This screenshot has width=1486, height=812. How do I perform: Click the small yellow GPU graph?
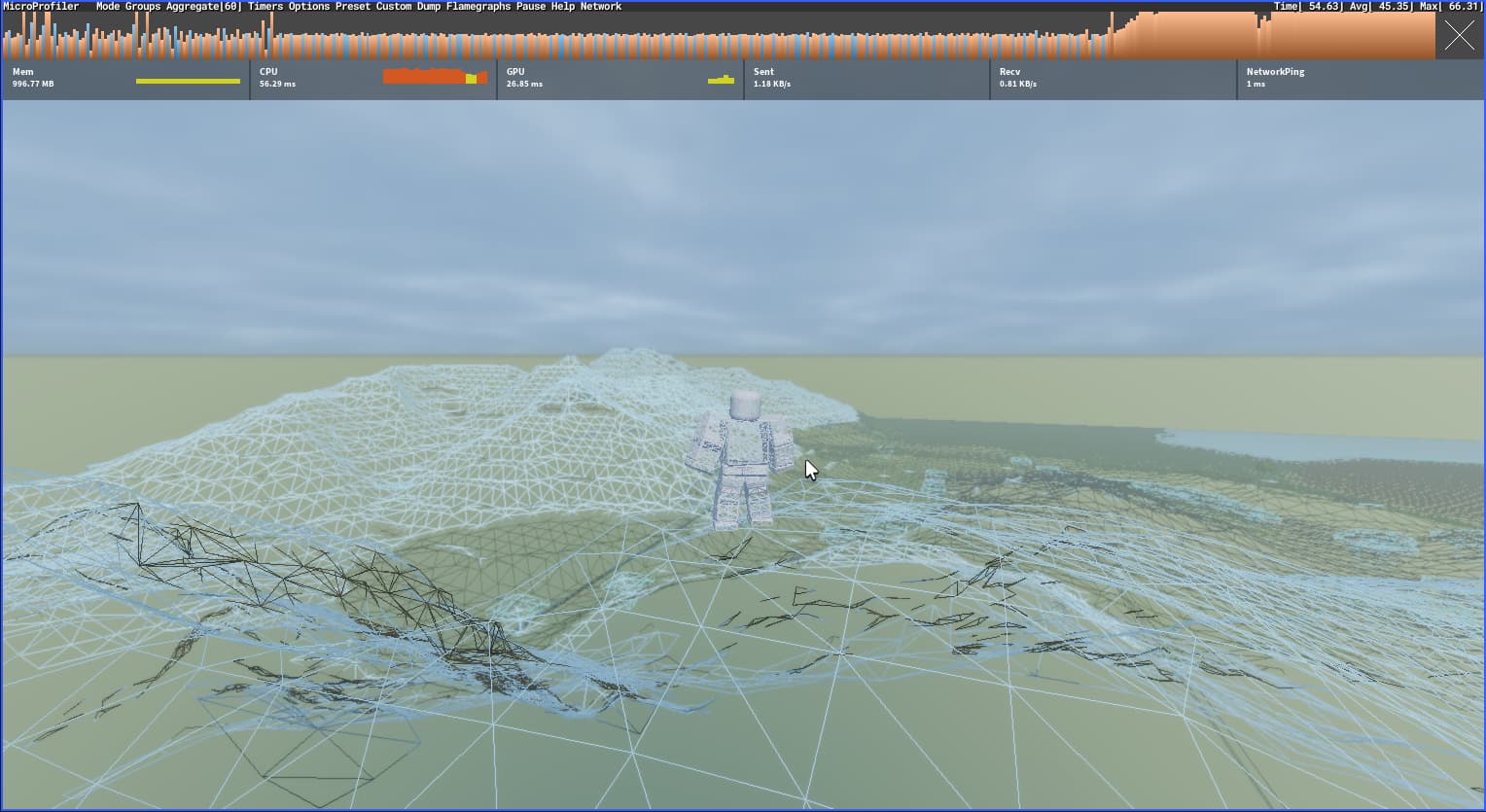pos(721,80)
